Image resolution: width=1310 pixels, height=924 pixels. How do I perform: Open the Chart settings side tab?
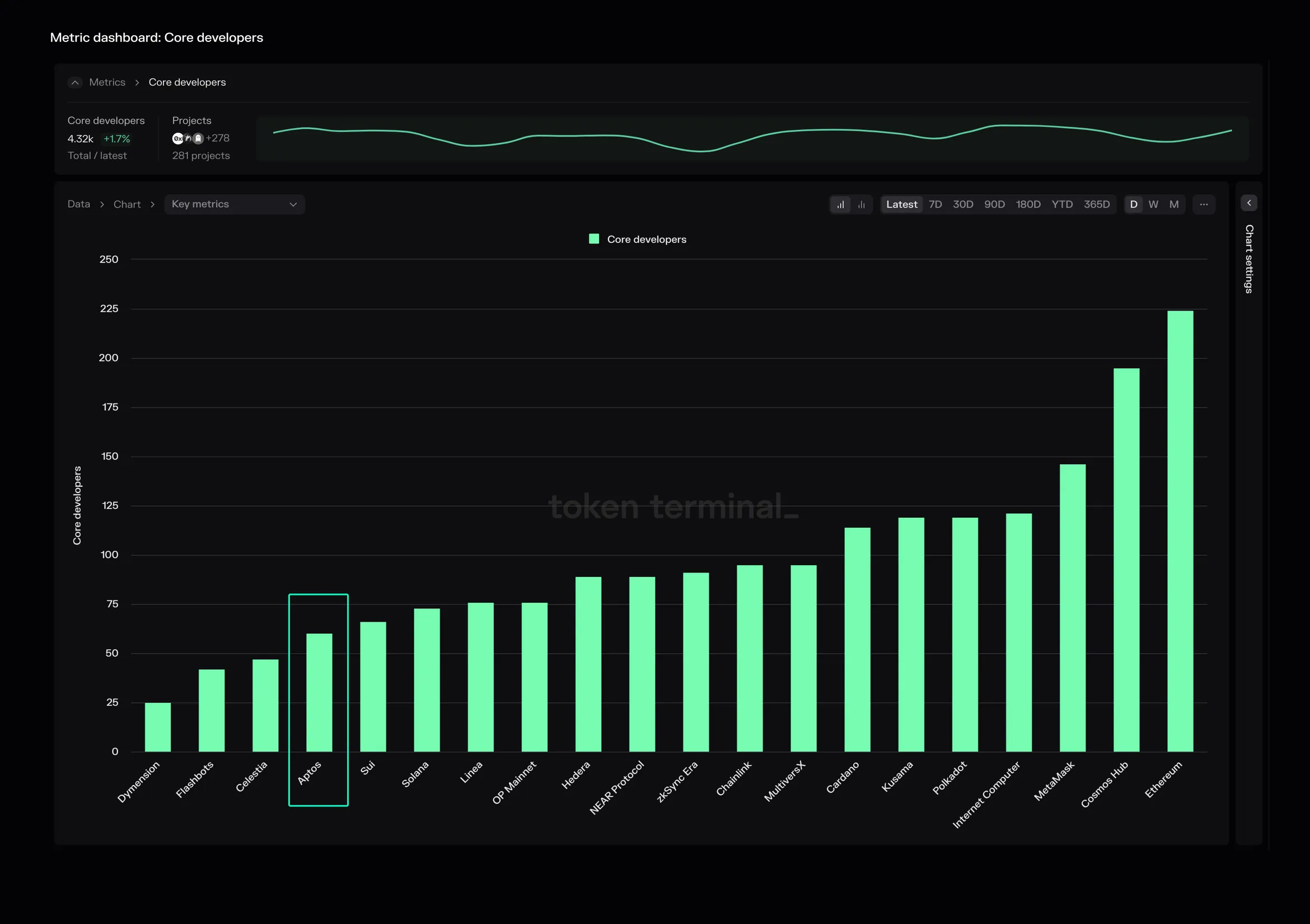coord(1249,259)
